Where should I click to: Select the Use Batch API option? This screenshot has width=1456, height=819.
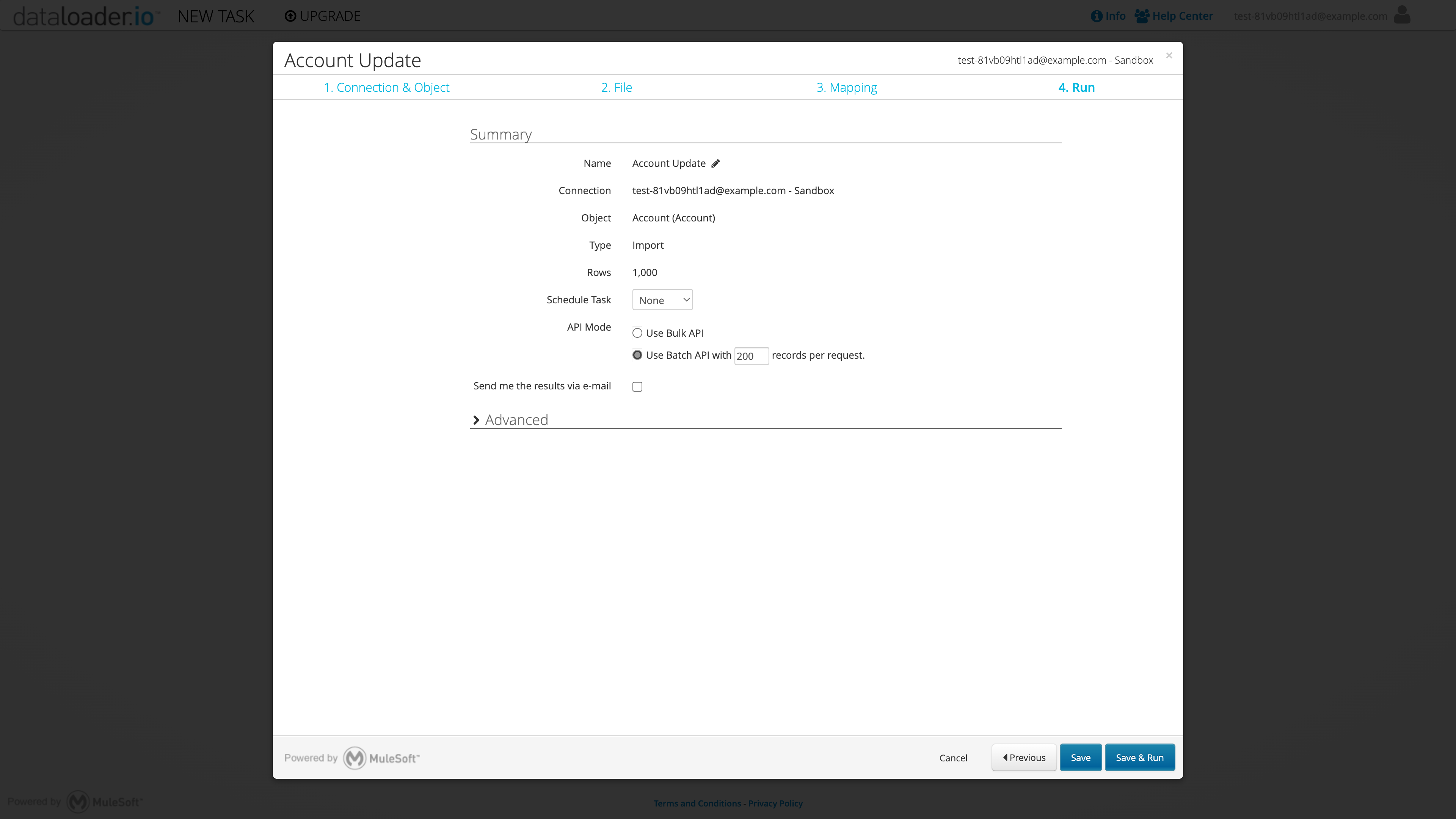[x=637, y=355]
